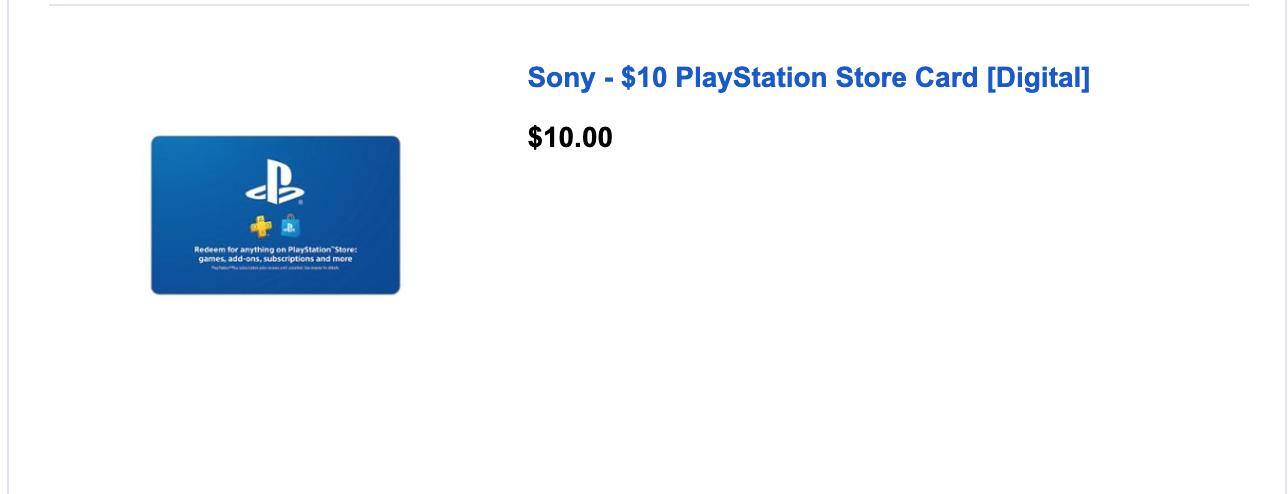
Task: Select the $10.00 price text
Action: pos(570,138)
